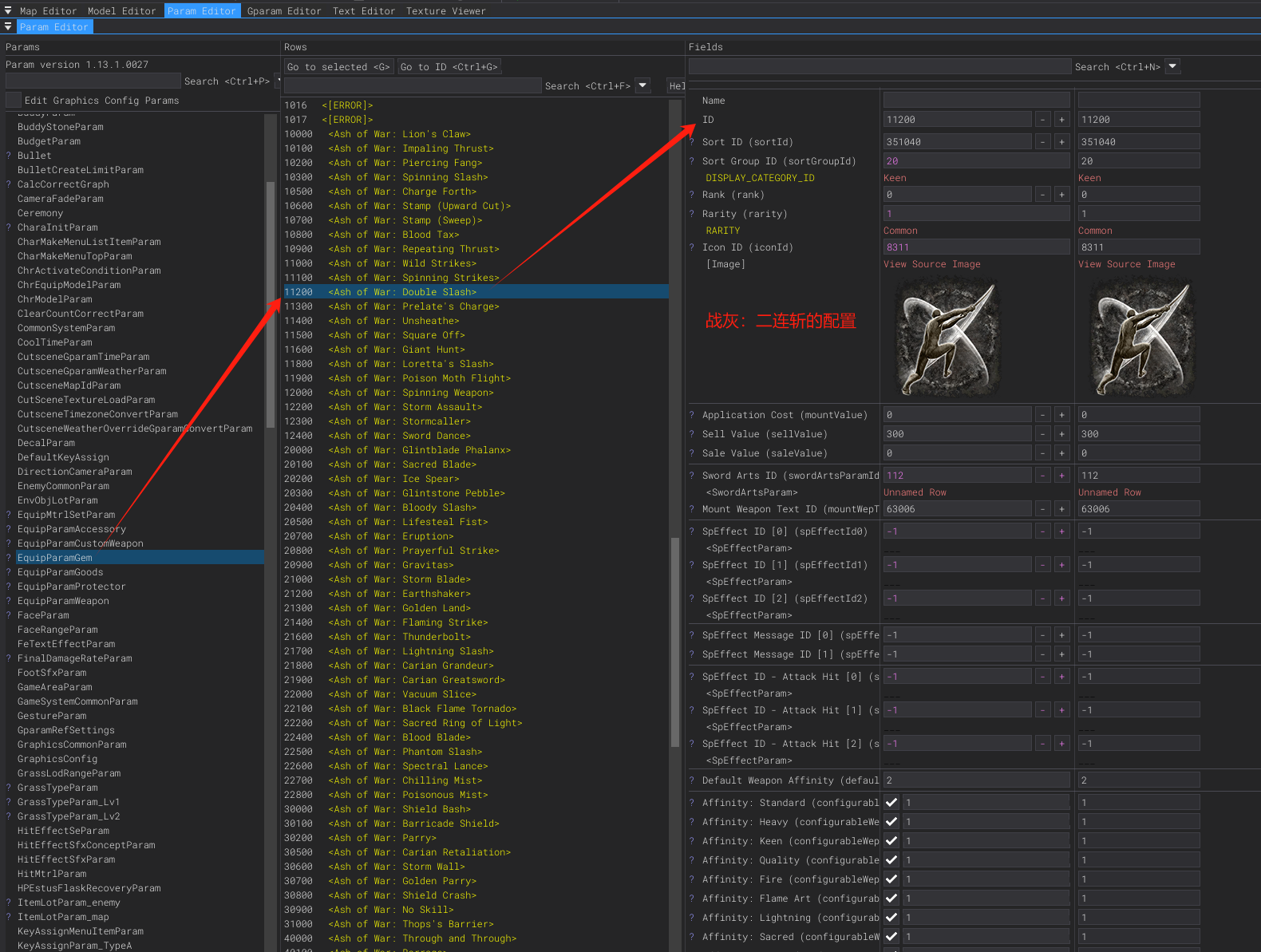Toggle Affinity: Keen checkbox
1261x952 pixels.
click(891, 841)
